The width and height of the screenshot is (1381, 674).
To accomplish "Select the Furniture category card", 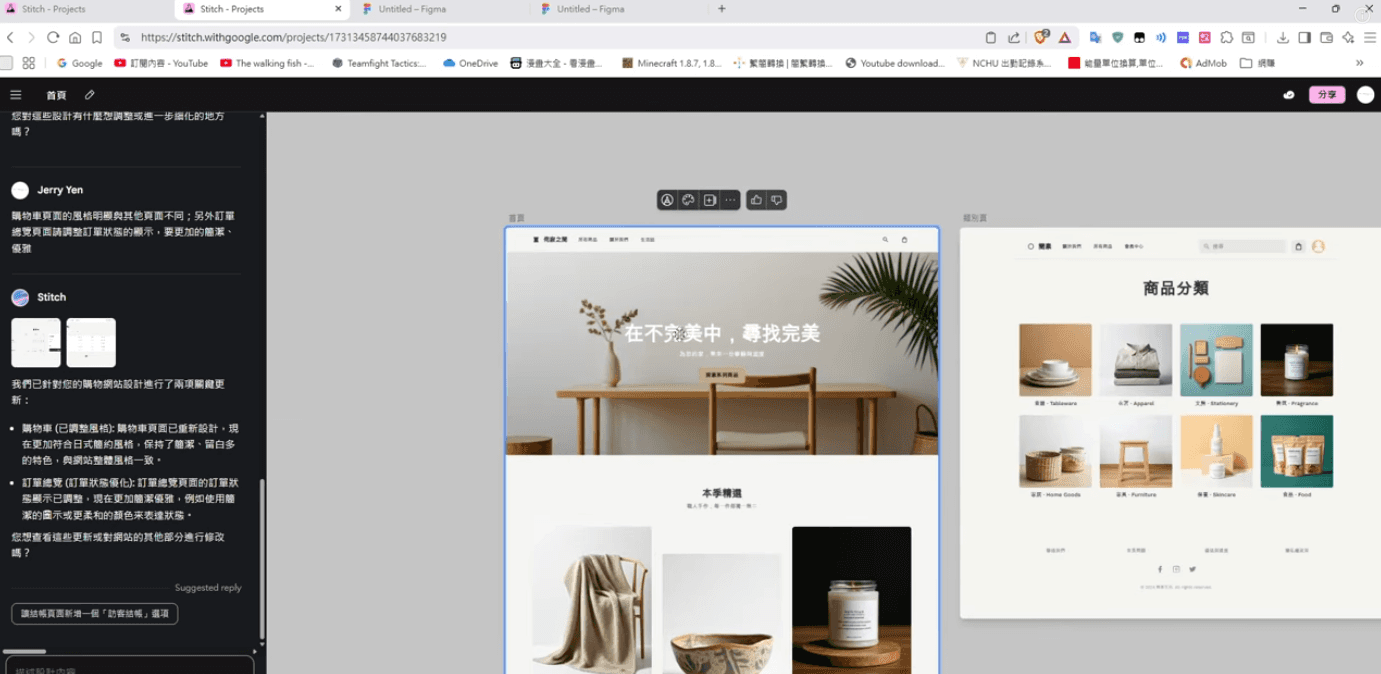I will click(x=1136, y=456).
